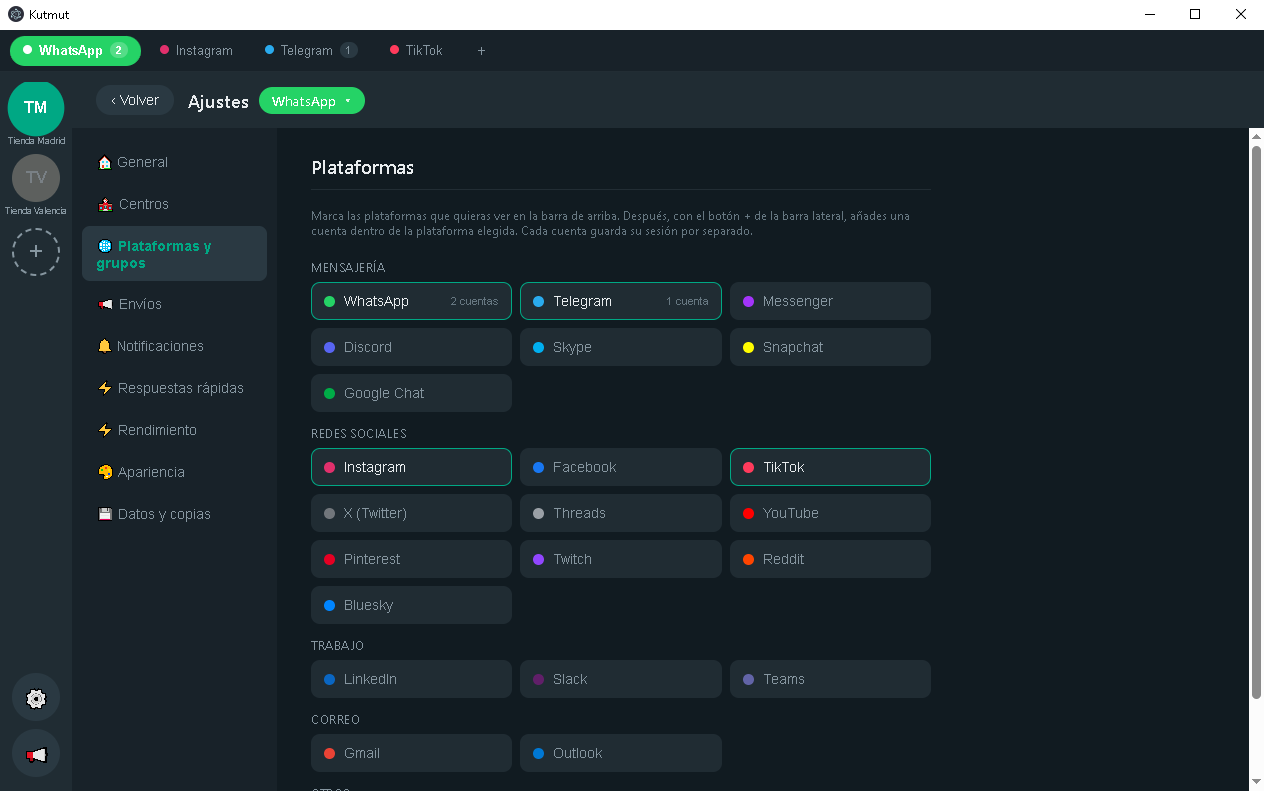Viewport: 1264px width, 791px height.
Task: Click the Plataformas heading
Action: click(x=363, y=168)
